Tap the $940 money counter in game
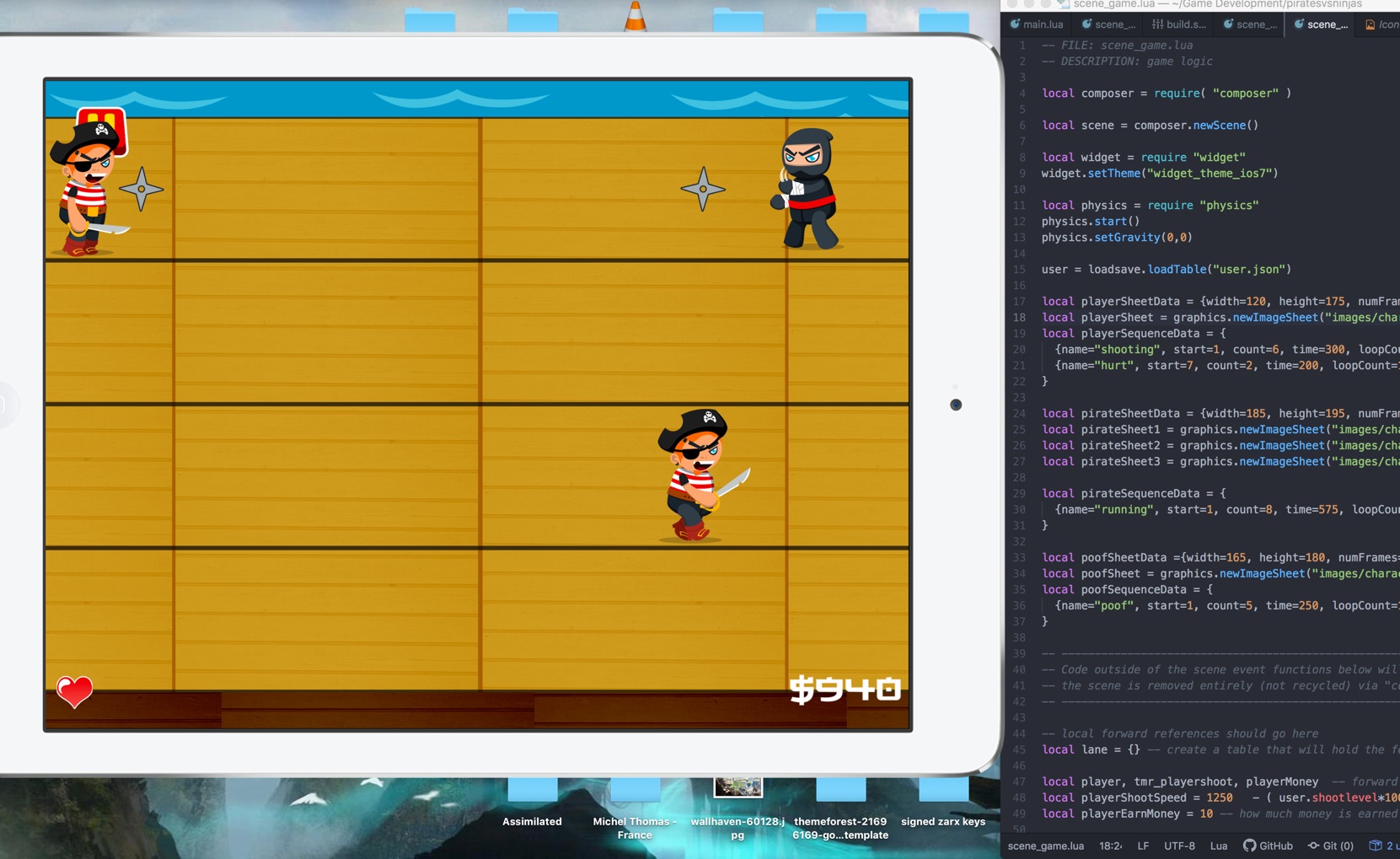Viewport: 1400px width, 859px height. tap(845, 690)
